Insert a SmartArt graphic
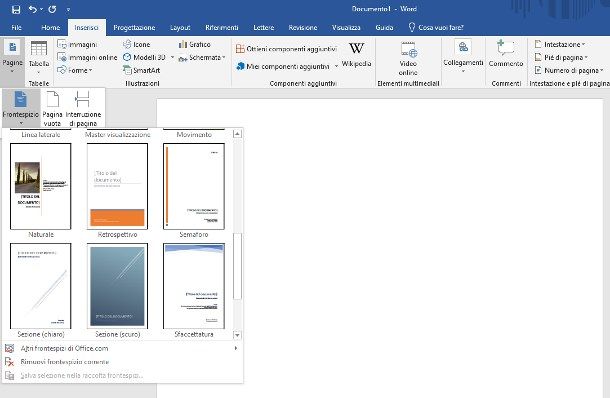The height and width of the screenshot is (398, 610). tap(142, 70)
